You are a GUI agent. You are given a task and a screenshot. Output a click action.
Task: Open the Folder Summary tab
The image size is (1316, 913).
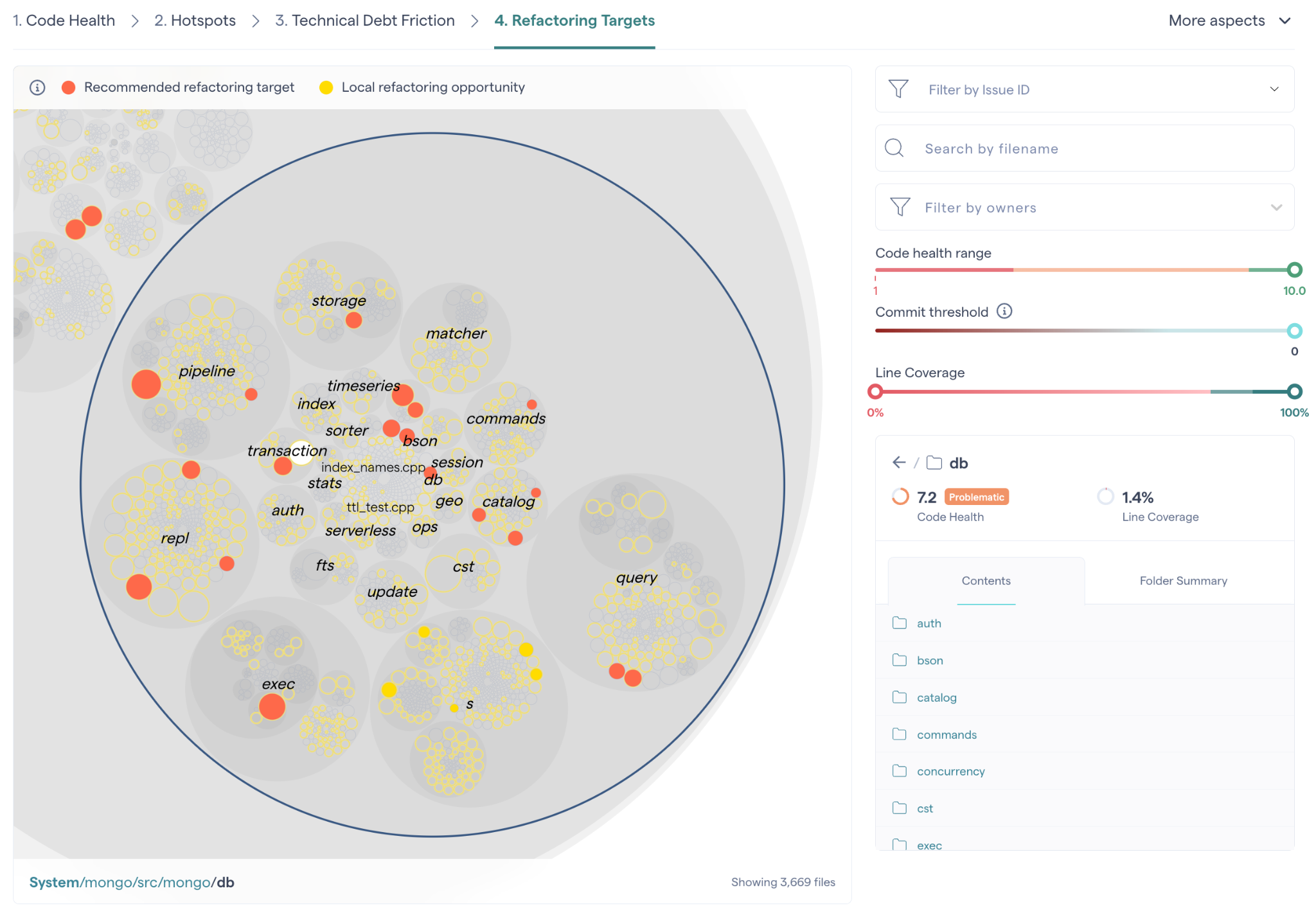[x=1182, y=581]
